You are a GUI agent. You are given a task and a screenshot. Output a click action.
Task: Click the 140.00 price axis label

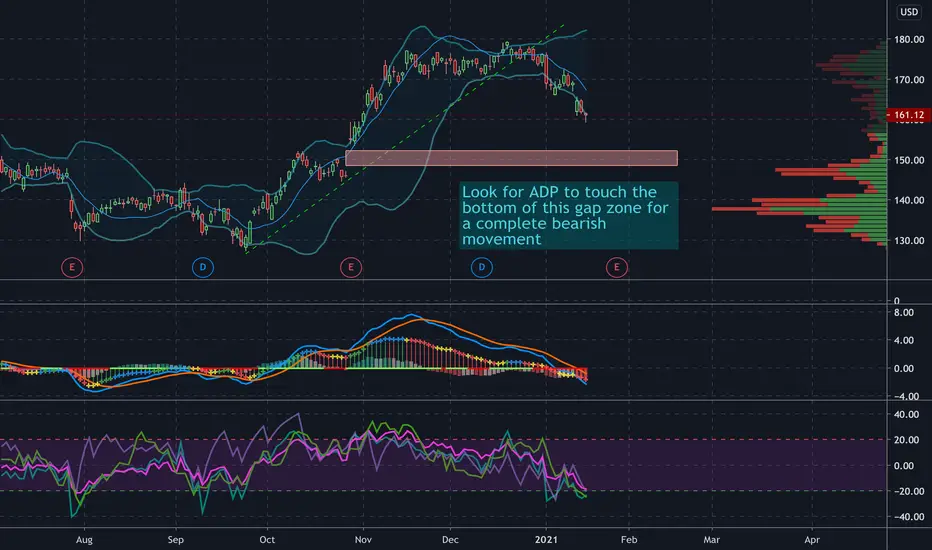[x=909, y=200]
